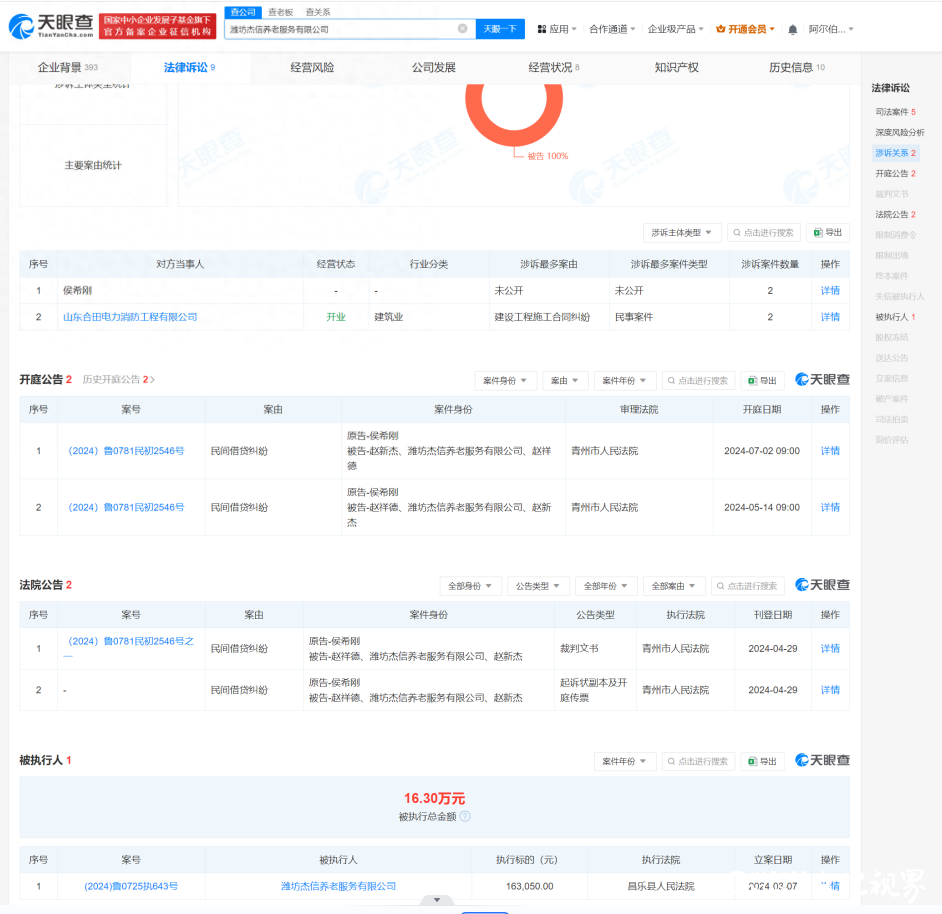This screenshot has height=914, width=942.
Task: Open the 合作通道 menu
Action: pos(612,29)
